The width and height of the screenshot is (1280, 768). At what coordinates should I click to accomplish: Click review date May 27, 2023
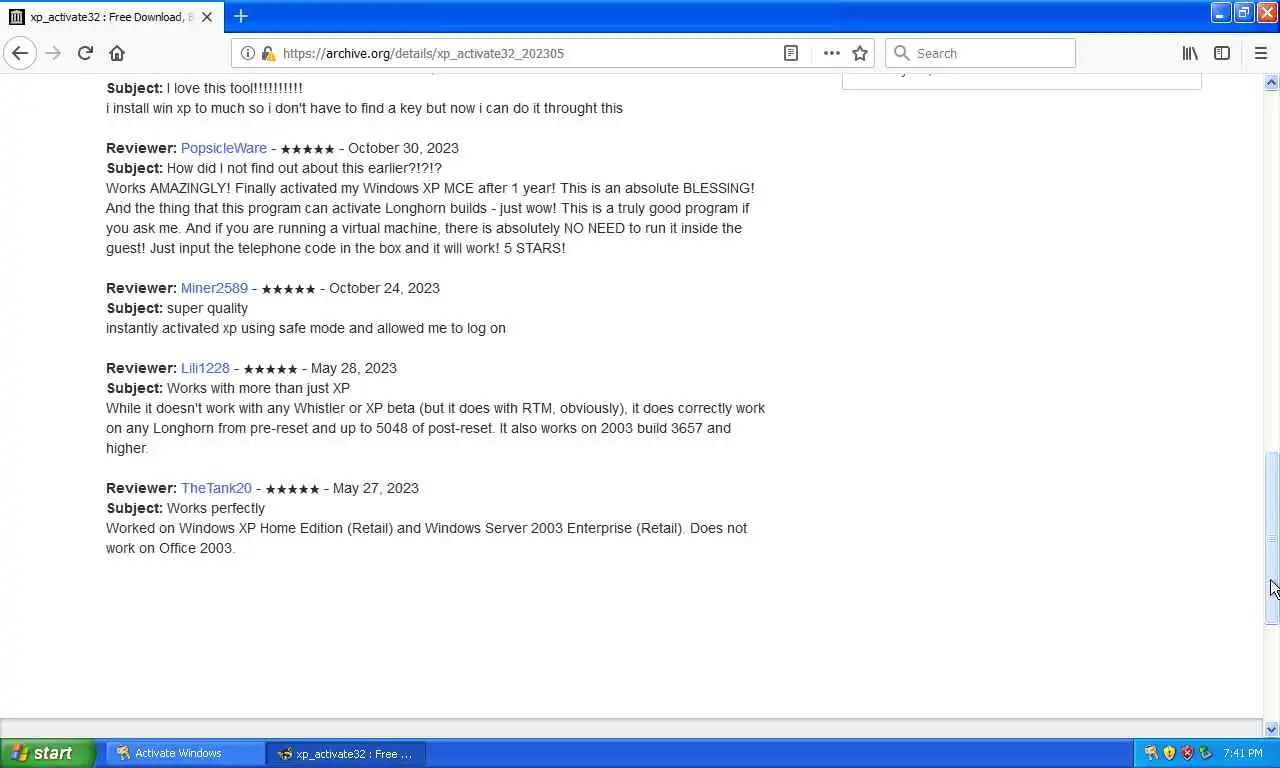tap(376, 488)
